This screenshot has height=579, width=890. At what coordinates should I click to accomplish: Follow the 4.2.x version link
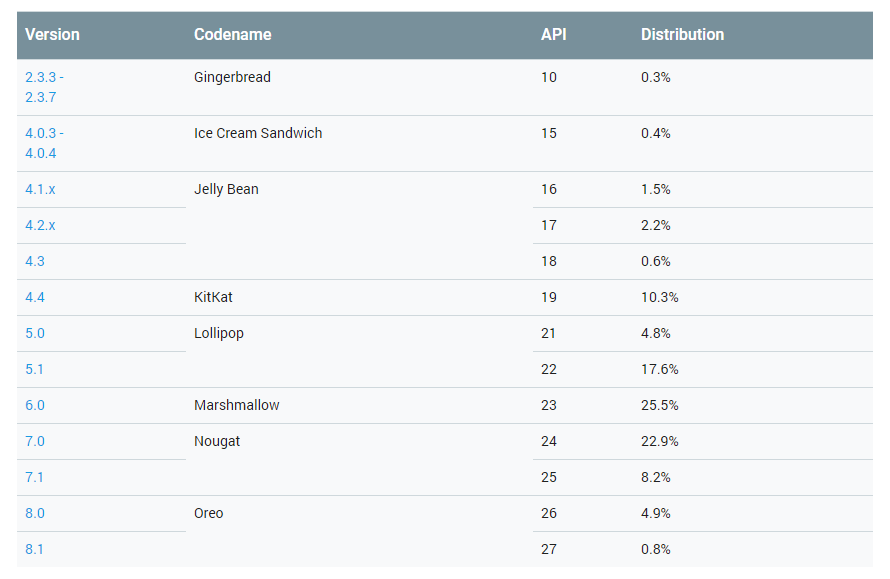click(40, 225)
